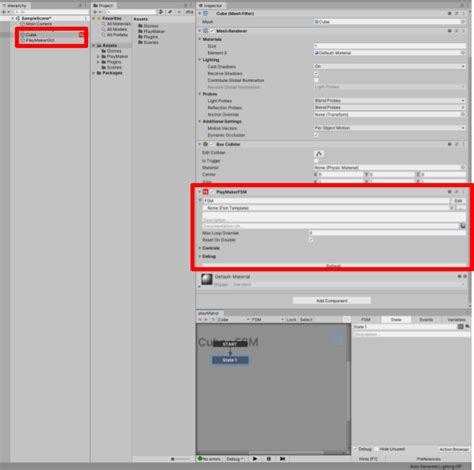Open the Hierarchy create plus dropdown
The width and height of the screenshot is (474, 470).
(x=6, y=12)
